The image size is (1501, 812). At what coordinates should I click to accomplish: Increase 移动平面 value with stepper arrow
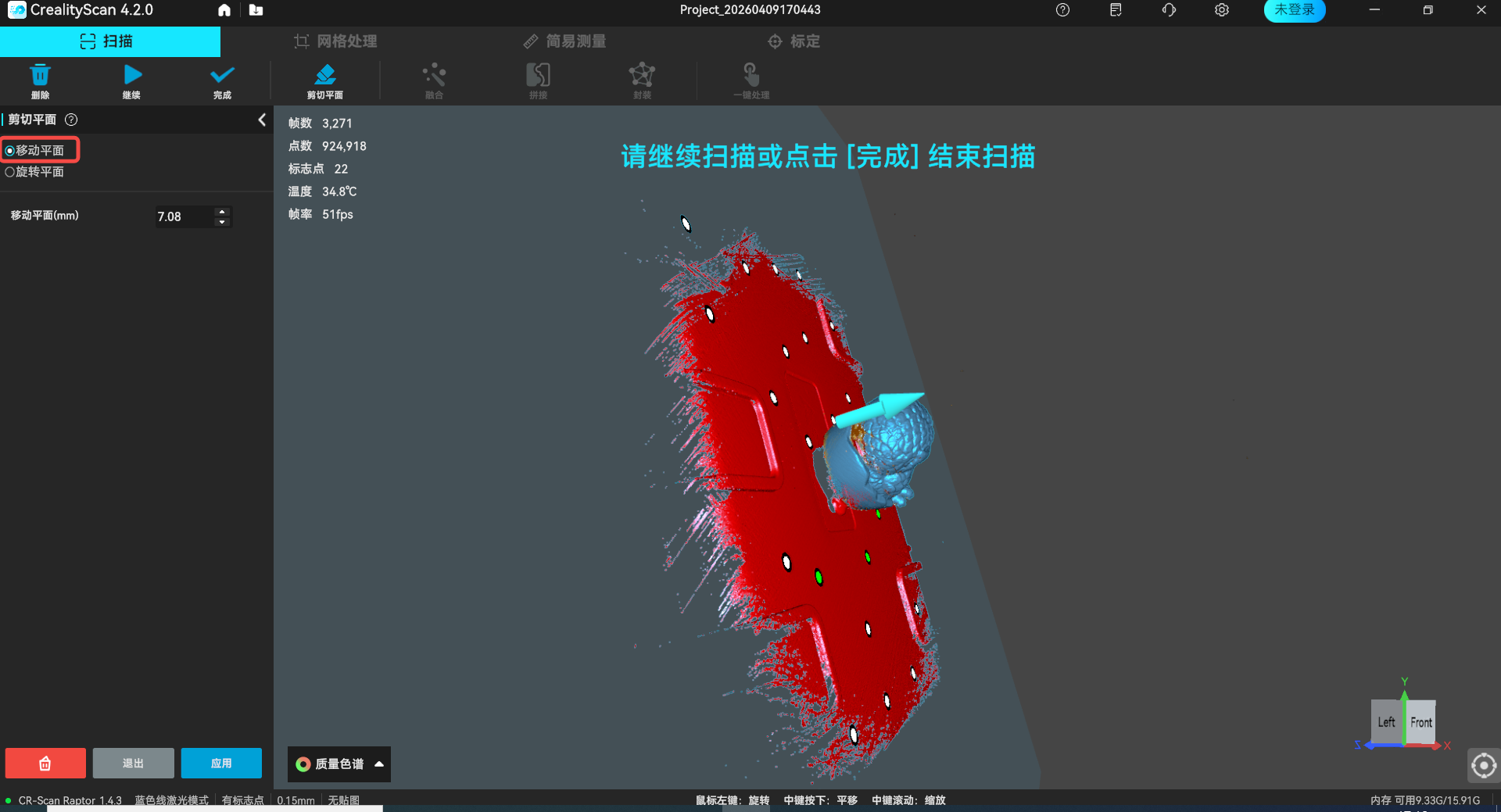[x=221, y=212]
